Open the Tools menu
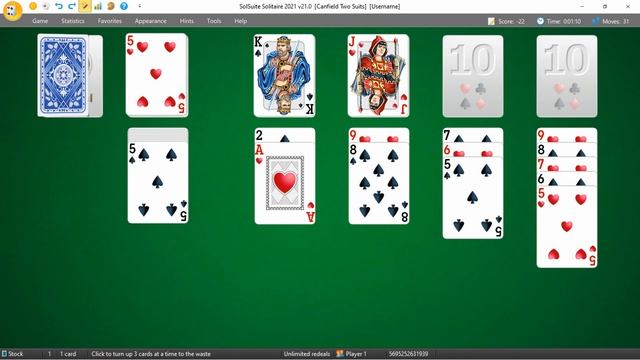Screen dimensions: 640x360 pos(214,21)
